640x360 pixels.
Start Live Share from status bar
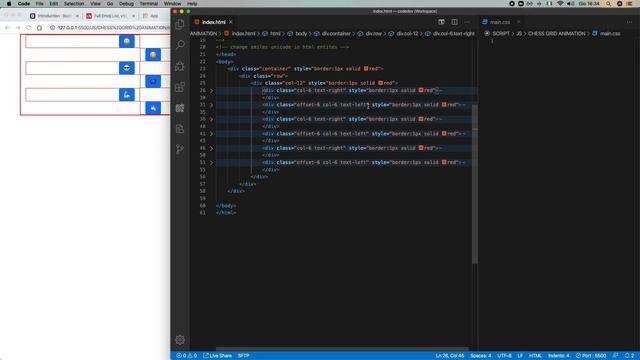coord(218,356)
